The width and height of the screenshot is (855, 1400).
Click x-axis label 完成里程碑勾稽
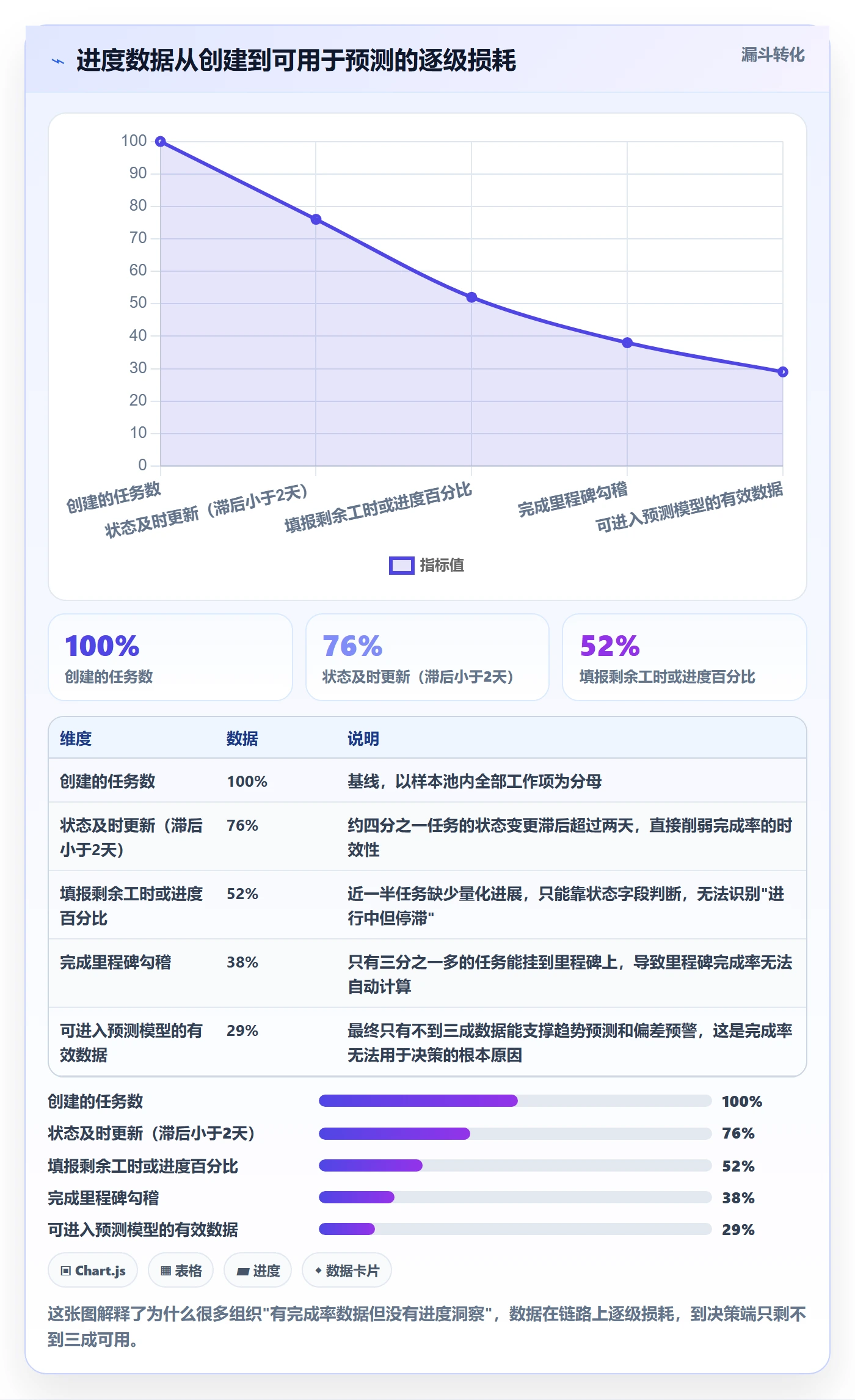pyautogui.click(x=573, y=499)
